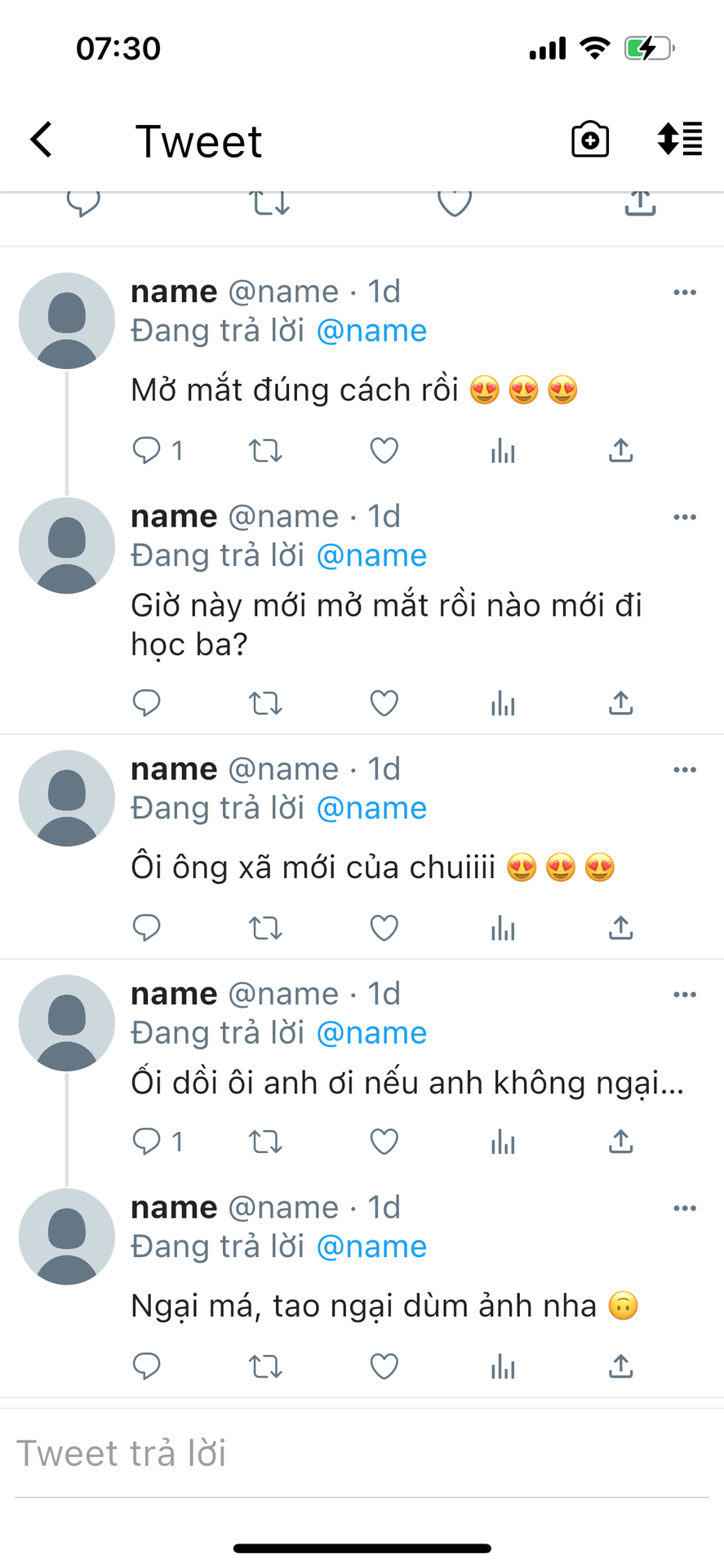Viewport: 724px width, 1568px height.
Task: Like the "Mở mắt đúng cách rồi" reply
Action: click(384, 451)
